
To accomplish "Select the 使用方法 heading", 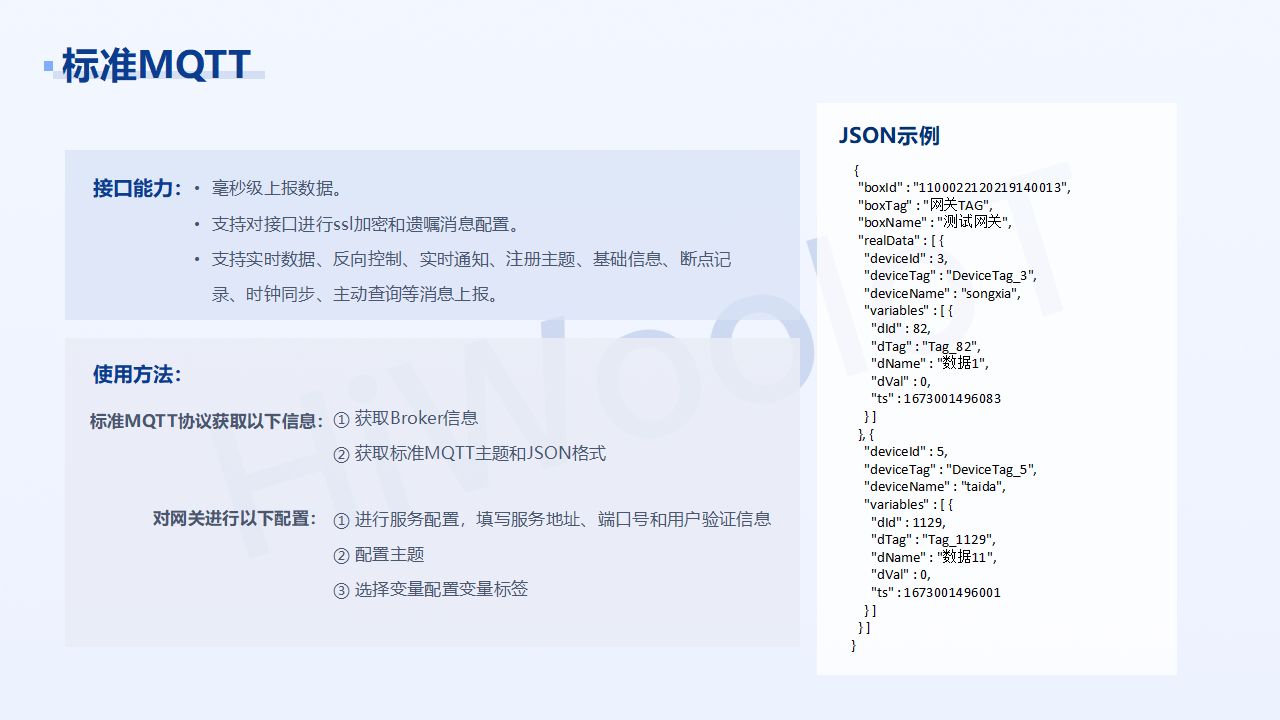I will click(137, 374).
